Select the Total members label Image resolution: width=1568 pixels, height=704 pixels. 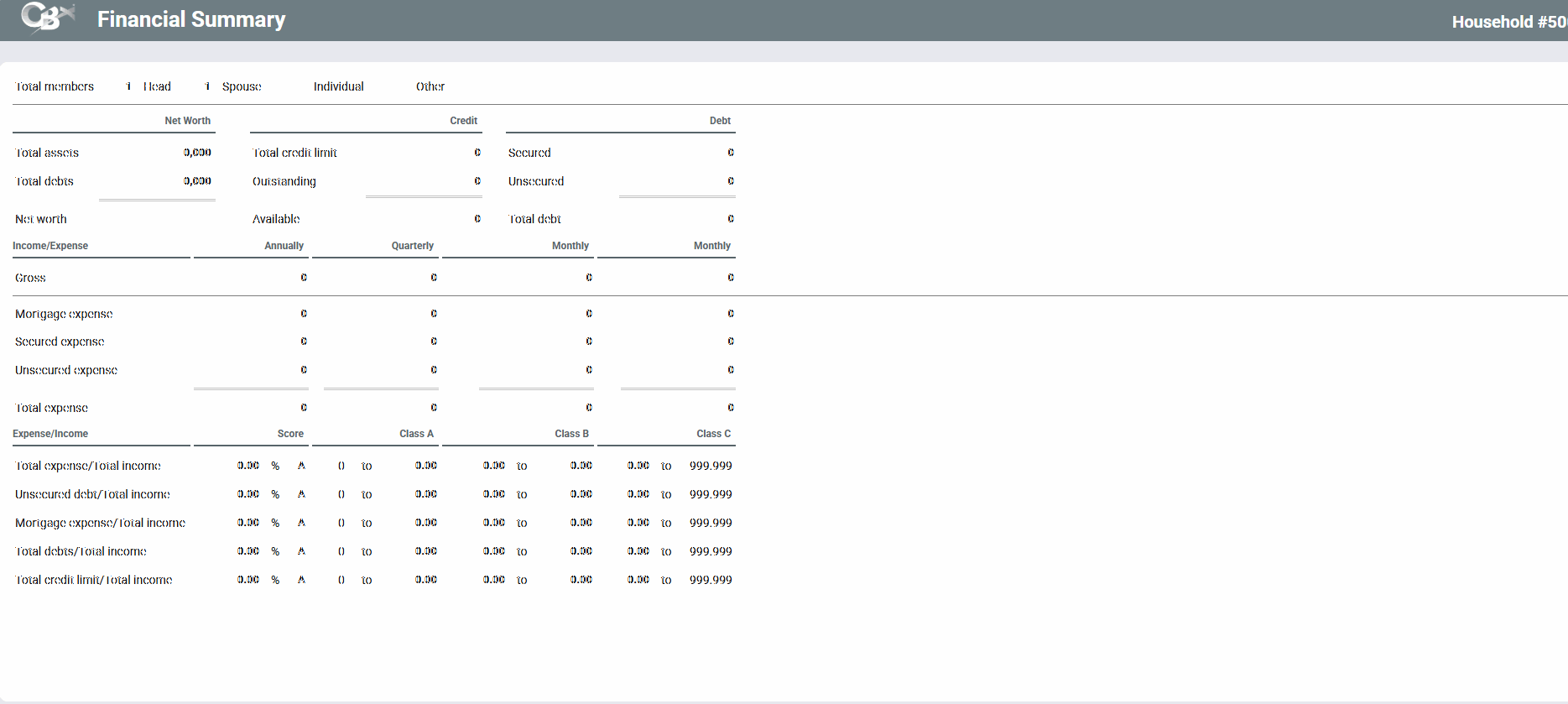(x=55, y=86)
